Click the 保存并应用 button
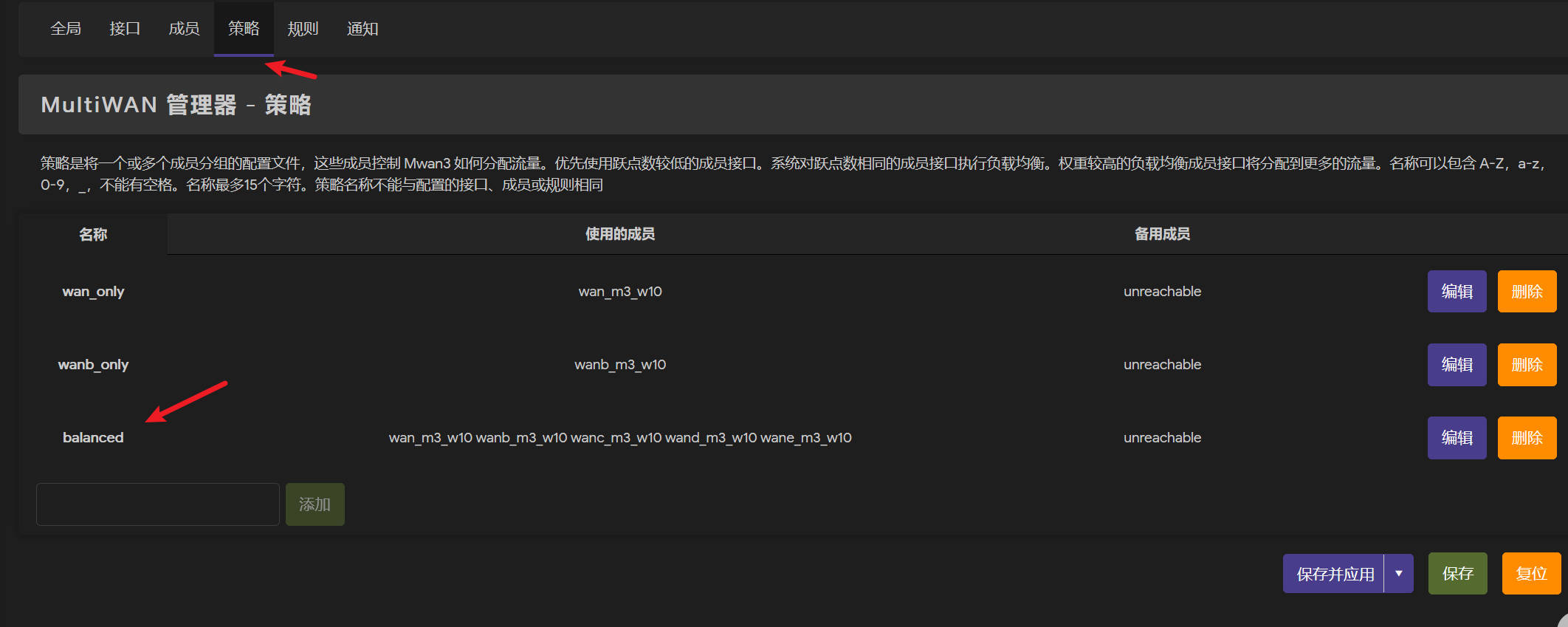Image resolution: width=1568 pixels, height=627 pixels. [1334, 574]
